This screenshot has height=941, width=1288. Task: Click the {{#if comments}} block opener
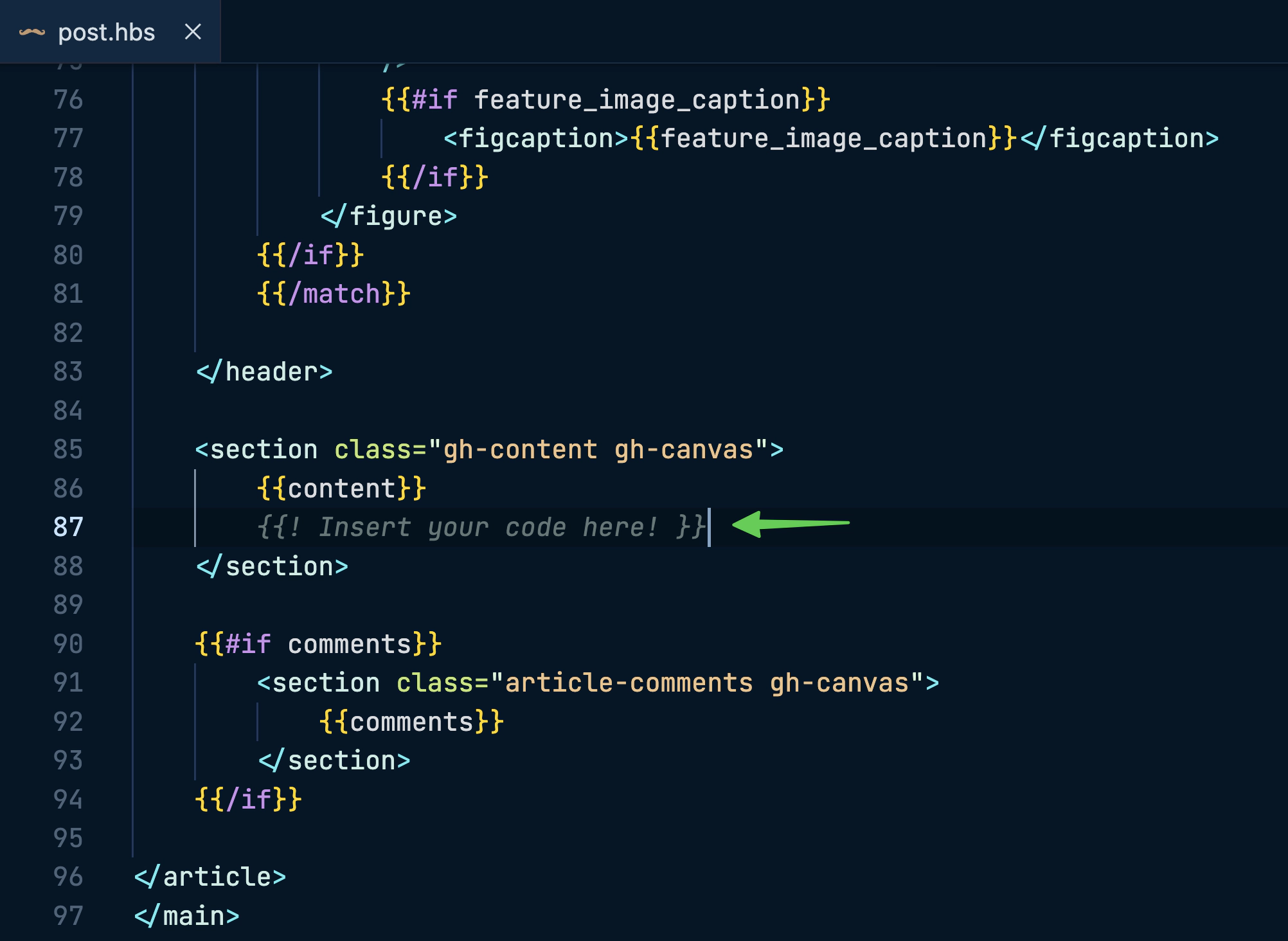318,644
